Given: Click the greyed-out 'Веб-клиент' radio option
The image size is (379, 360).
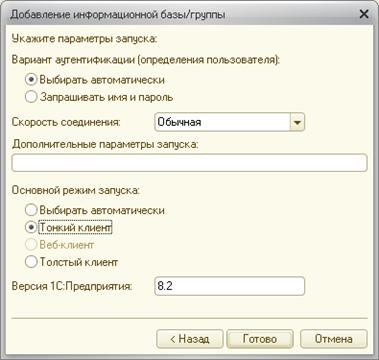Looking at the screenshot, I should pyautogui.click(x=31, y=245).
